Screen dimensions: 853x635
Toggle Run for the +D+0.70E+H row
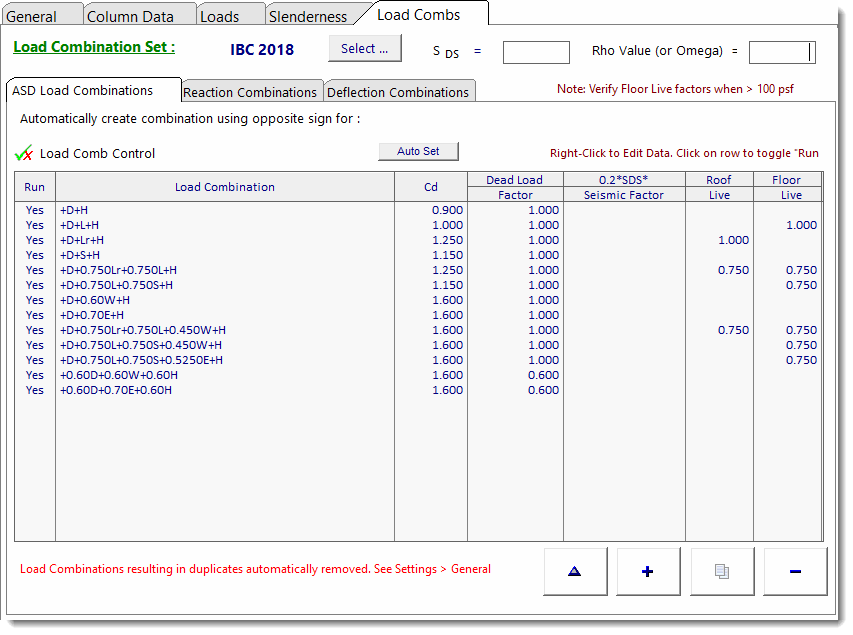click(x=35, y=315)
